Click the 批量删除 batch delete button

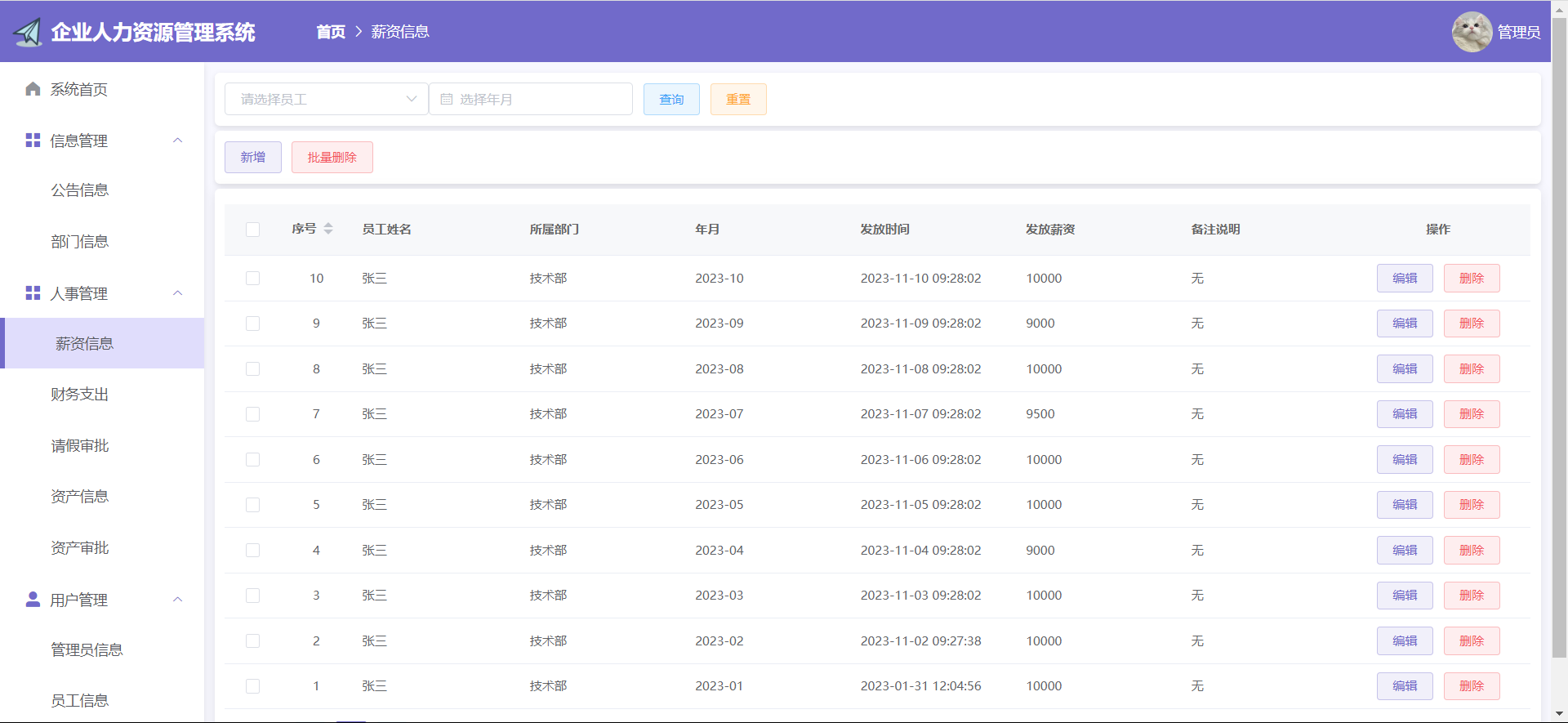[332, 158]
